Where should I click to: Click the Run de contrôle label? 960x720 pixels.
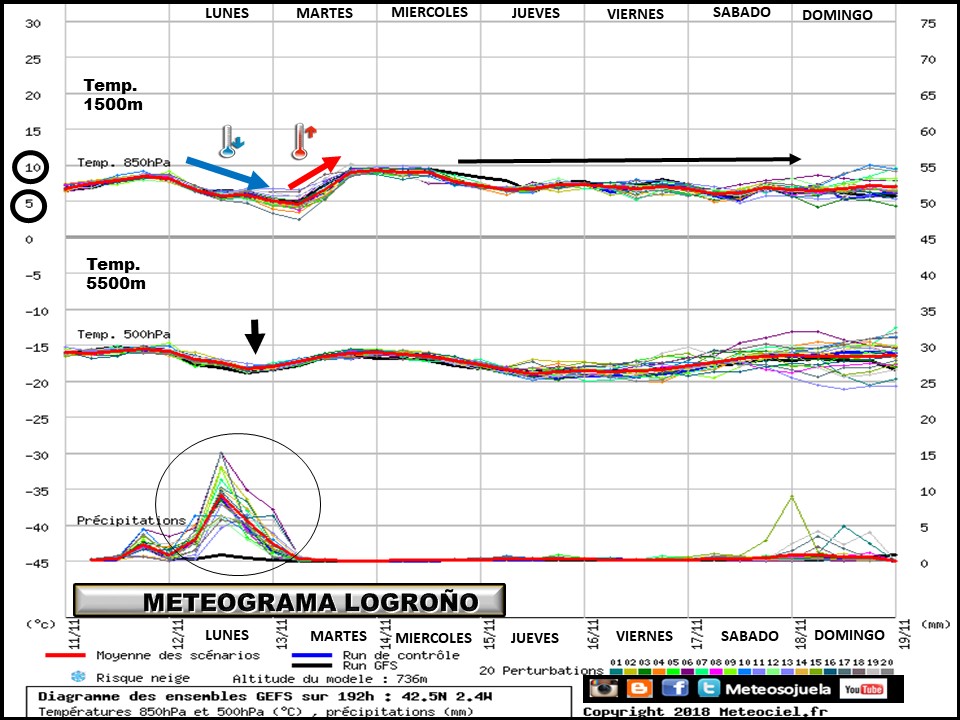(401, 655)
